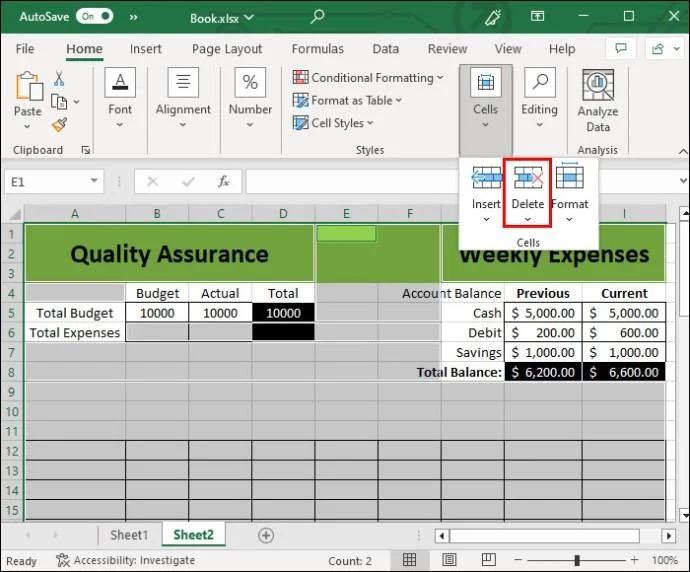Select cell B5 with value 10000
This screenshot has width=690, height=572.
[157, 313]
